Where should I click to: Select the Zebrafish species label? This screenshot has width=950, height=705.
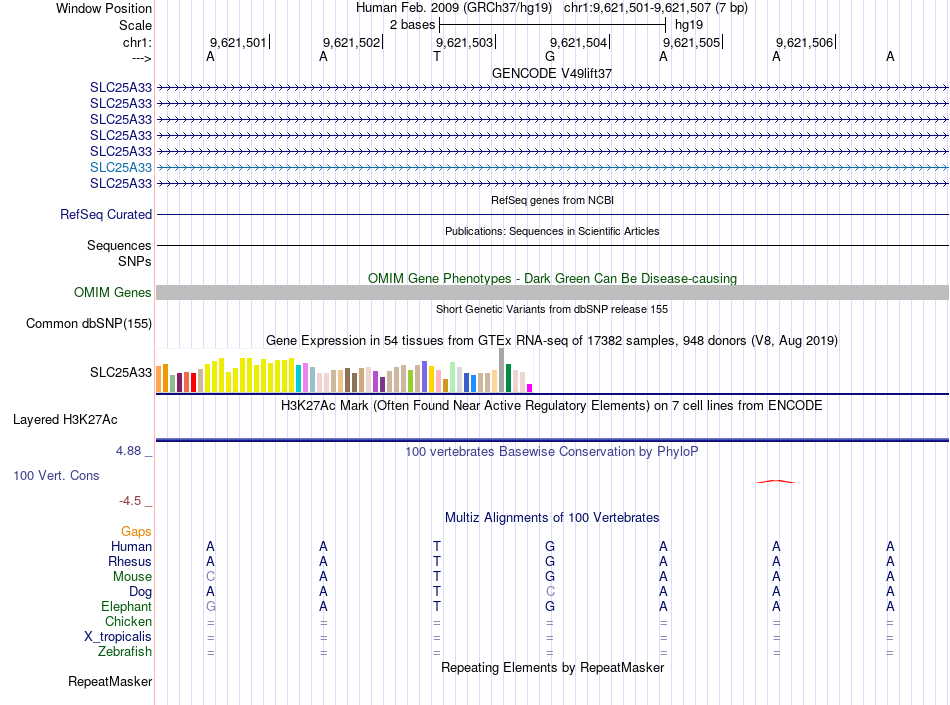pyautogui.click(x=125, y=652)
